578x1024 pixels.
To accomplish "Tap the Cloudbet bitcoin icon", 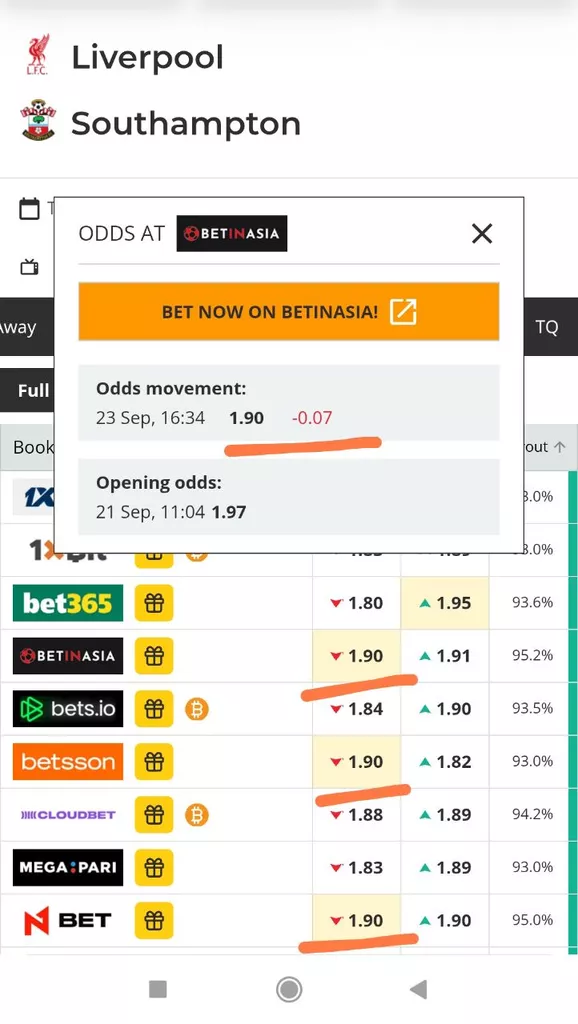I will (x=197, y=815).
